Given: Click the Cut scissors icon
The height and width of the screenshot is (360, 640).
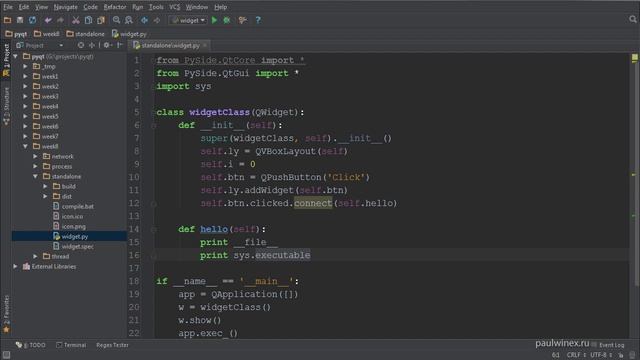Looking at the screenshot, I should [76, 20].
